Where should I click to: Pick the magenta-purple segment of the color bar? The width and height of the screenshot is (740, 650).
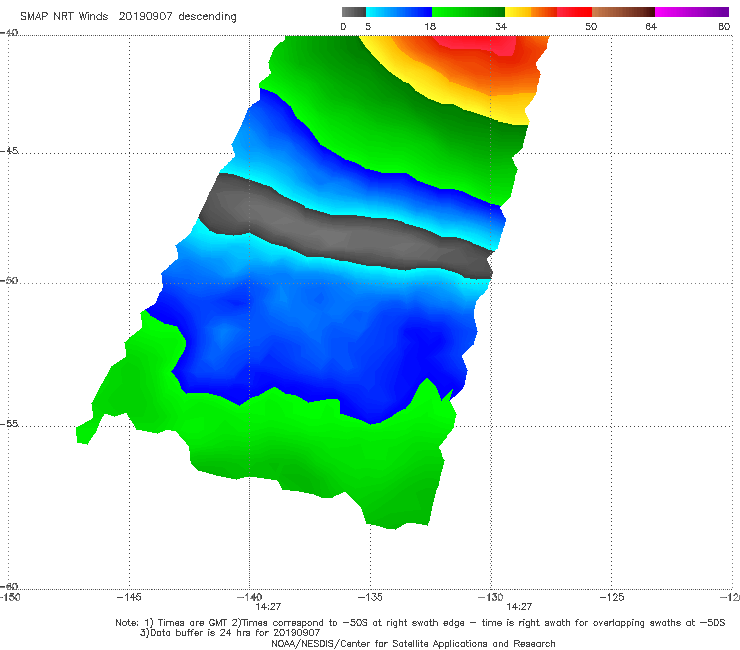[x=692, y=12]
